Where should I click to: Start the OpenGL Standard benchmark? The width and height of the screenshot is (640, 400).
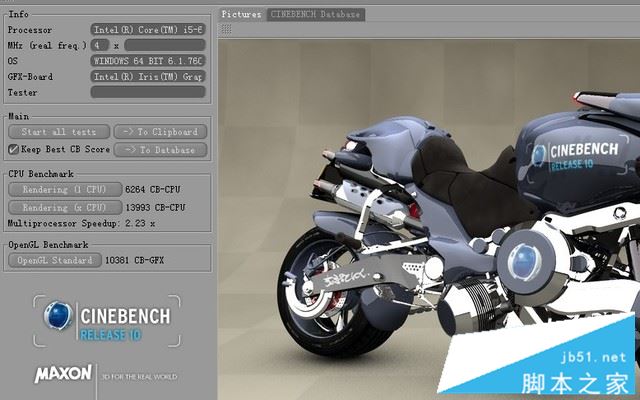tap(55, 260)
